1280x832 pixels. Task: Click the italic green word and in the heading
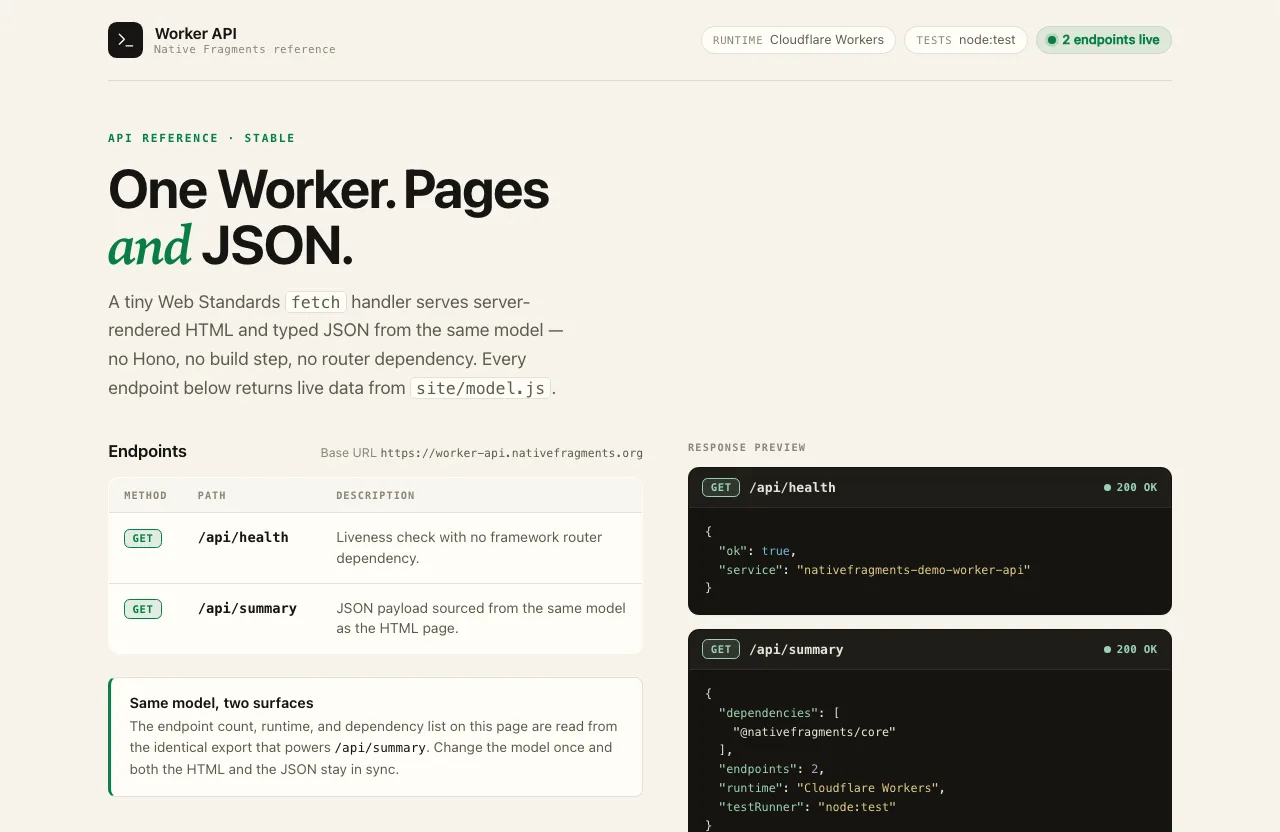(150, 246)
